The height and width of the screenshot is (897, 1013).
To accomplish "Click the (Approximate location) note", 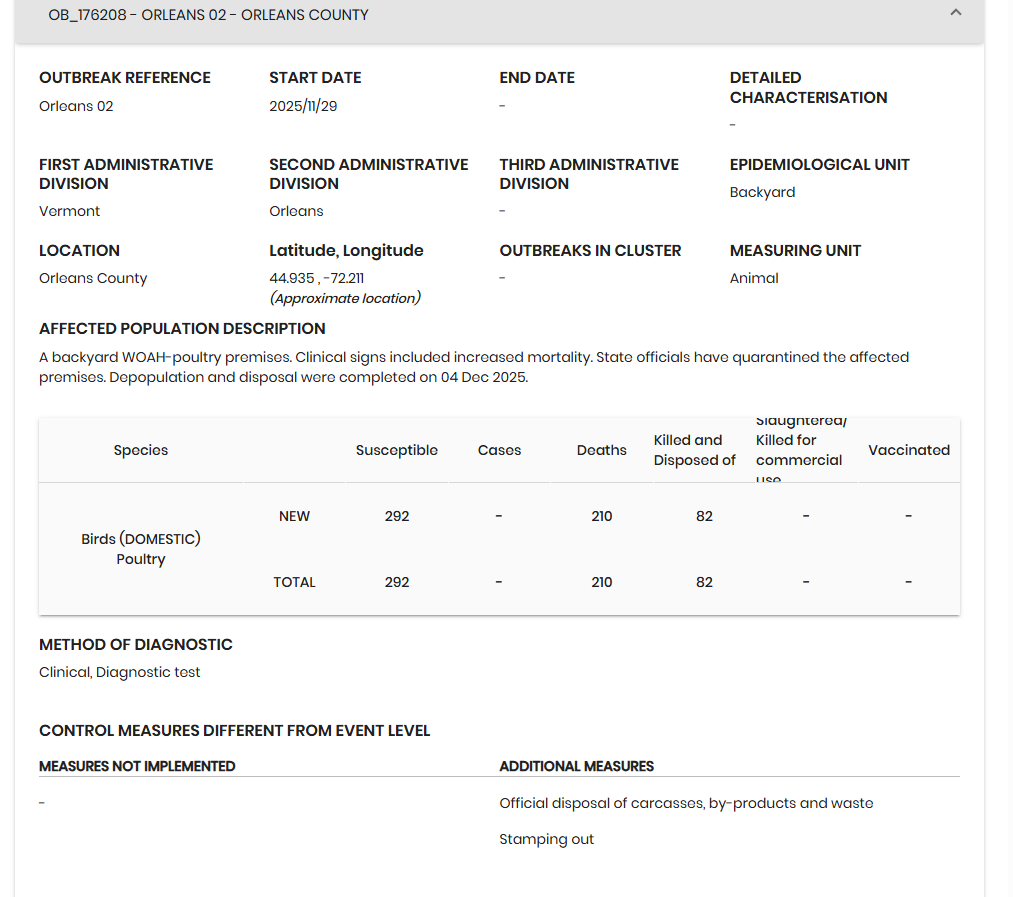I will 345,298.
